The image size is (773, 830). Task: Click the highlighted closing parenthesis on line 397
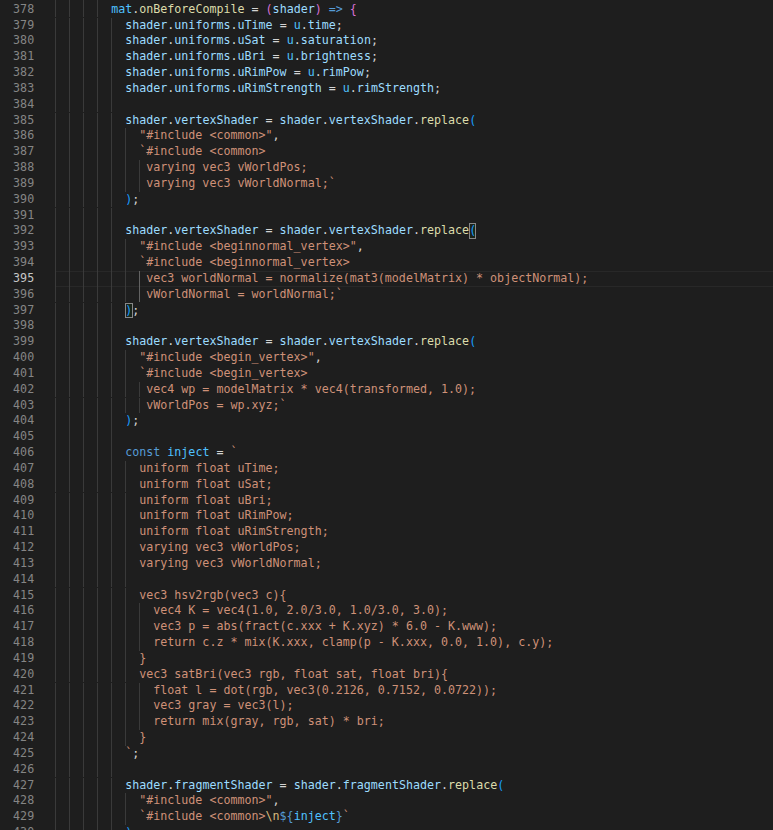tap(128, 310)
